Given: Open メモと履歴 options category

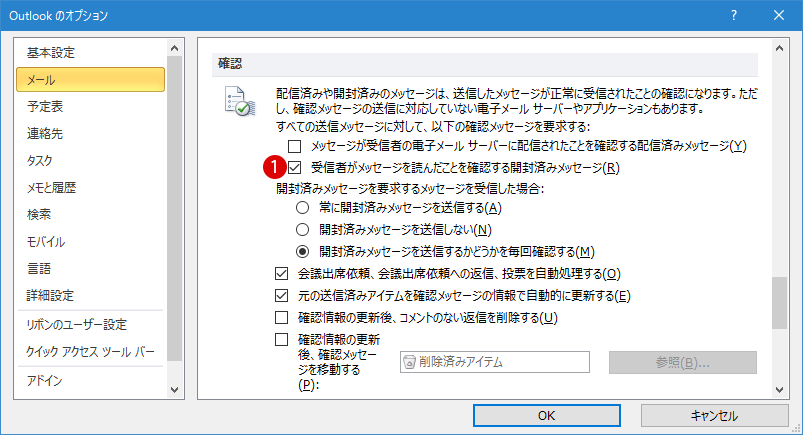Looking at the screenshot, I should tap(91, 188).
